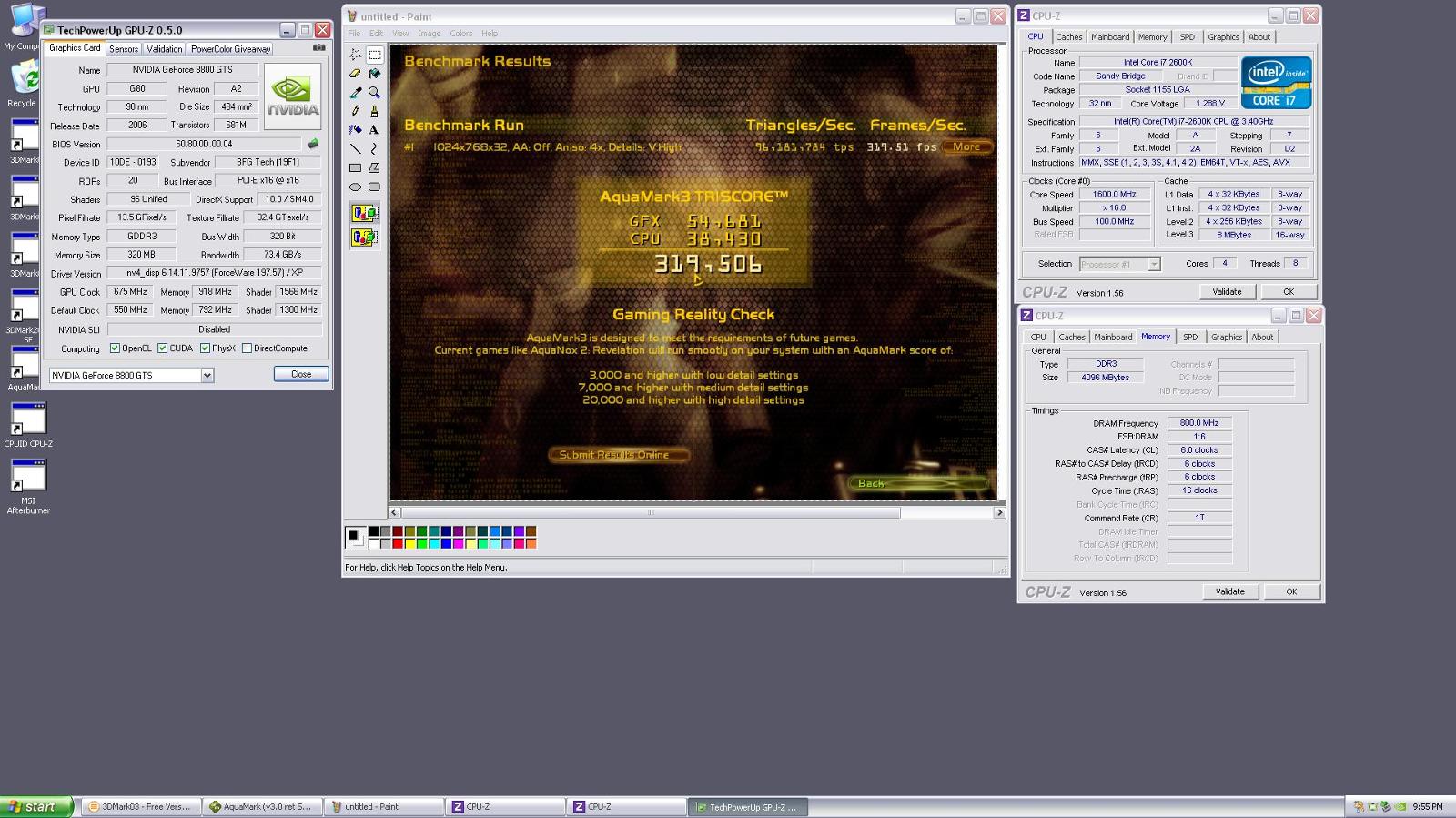The width and height of the screenshot is (1456, 818).
Task: Choose the transparent selection option in Paint
Action: [365, 237]
